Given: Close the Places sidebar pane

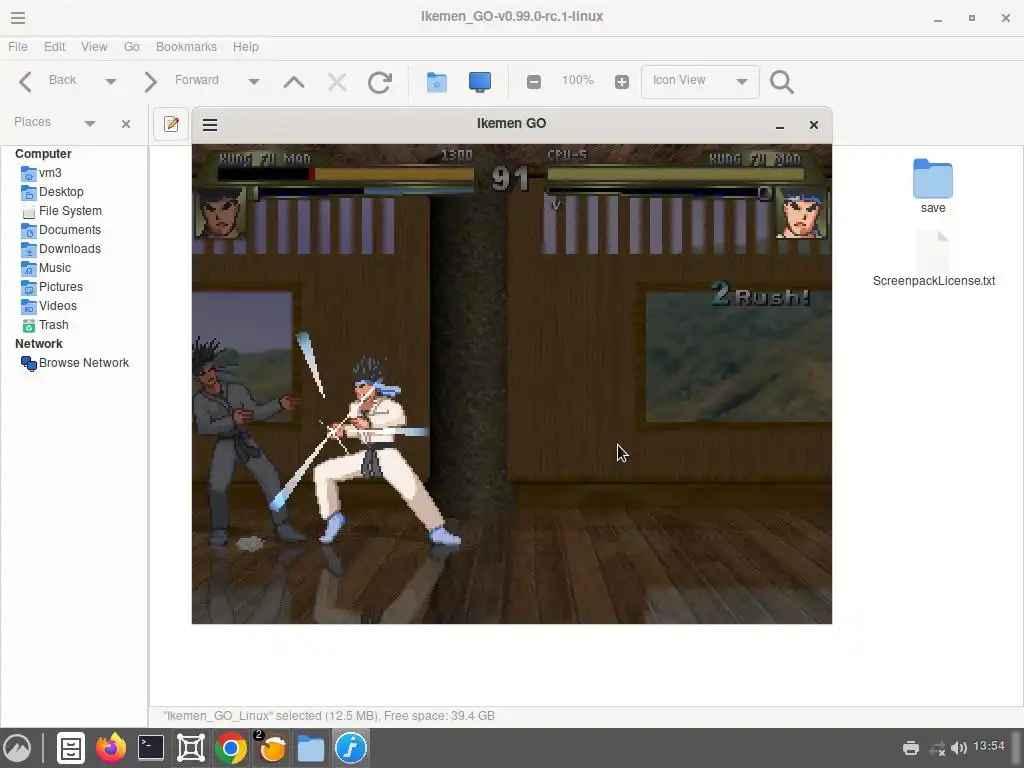Looking at the screenshot, I should click(126, 123).
